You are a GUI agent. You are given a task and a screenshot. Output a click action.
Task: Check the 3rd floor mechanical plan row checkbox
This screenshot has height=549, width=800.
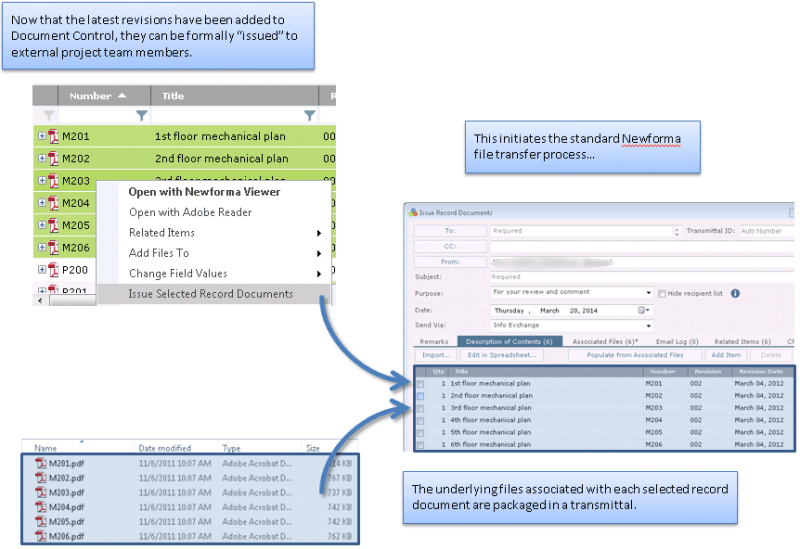click(x=420, y=408)
